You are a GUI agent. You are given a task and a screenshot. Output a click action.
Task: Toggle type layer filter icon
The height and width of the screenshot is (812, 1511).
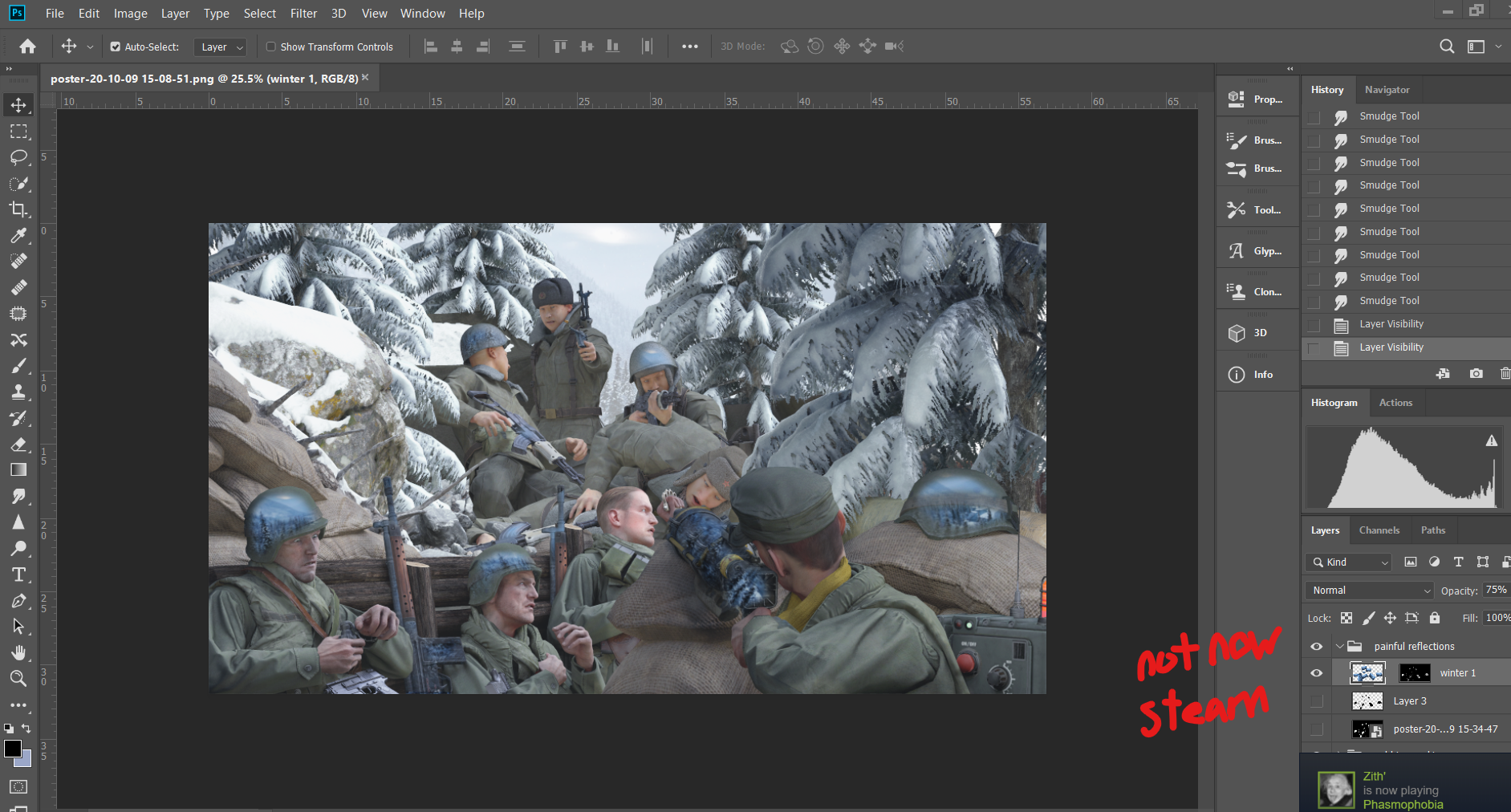(x=1459, y=562)
